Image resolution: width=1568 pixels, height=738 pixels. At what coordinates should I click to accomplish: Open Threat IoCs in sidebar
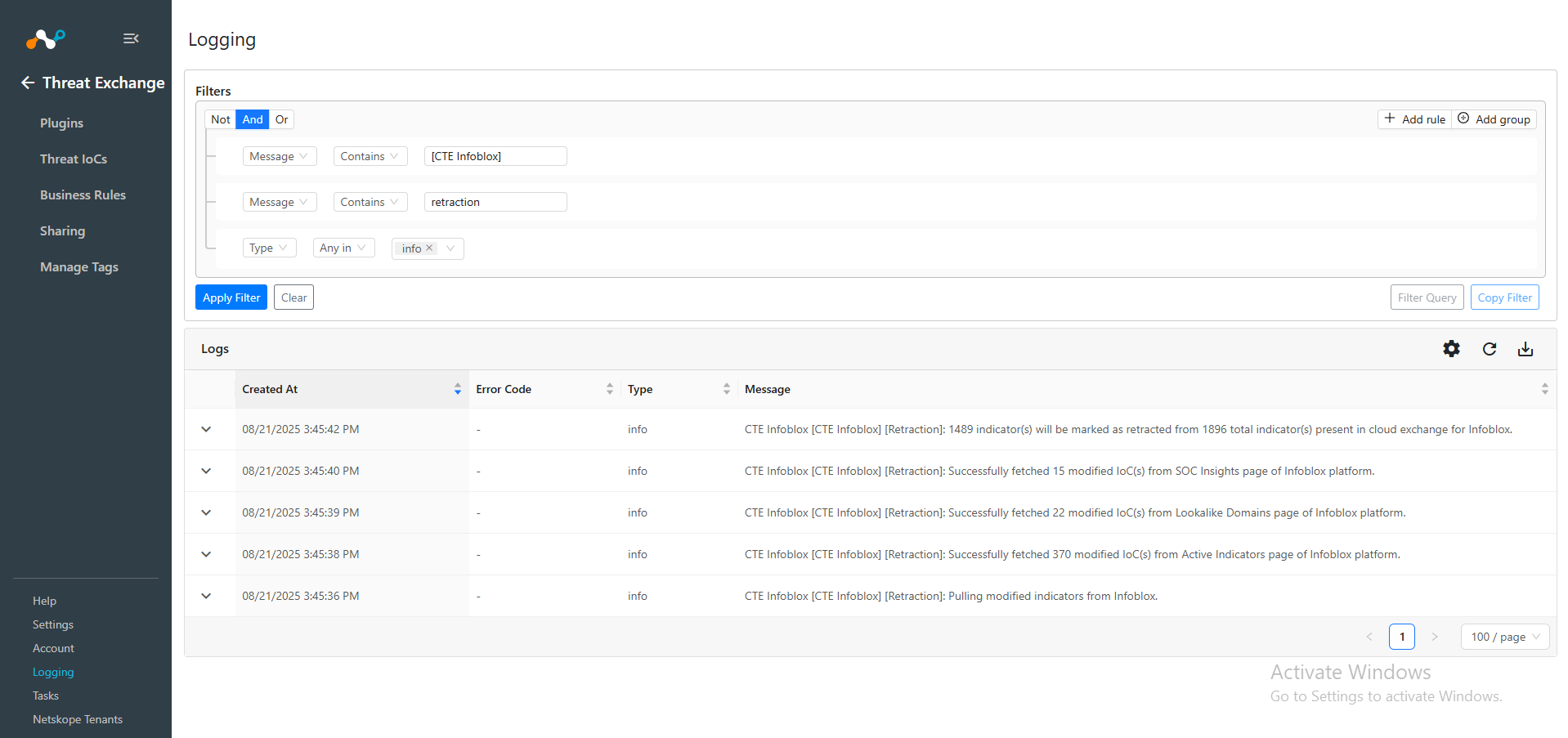[x=74, y=159]
